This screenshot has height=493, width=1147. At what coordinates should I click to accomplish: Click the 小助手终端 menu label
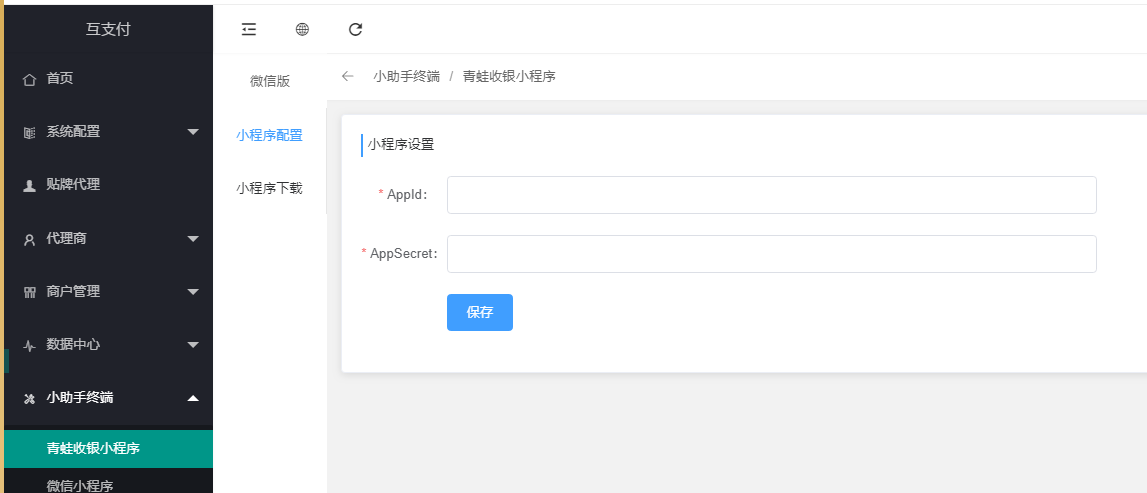(80, 397)
